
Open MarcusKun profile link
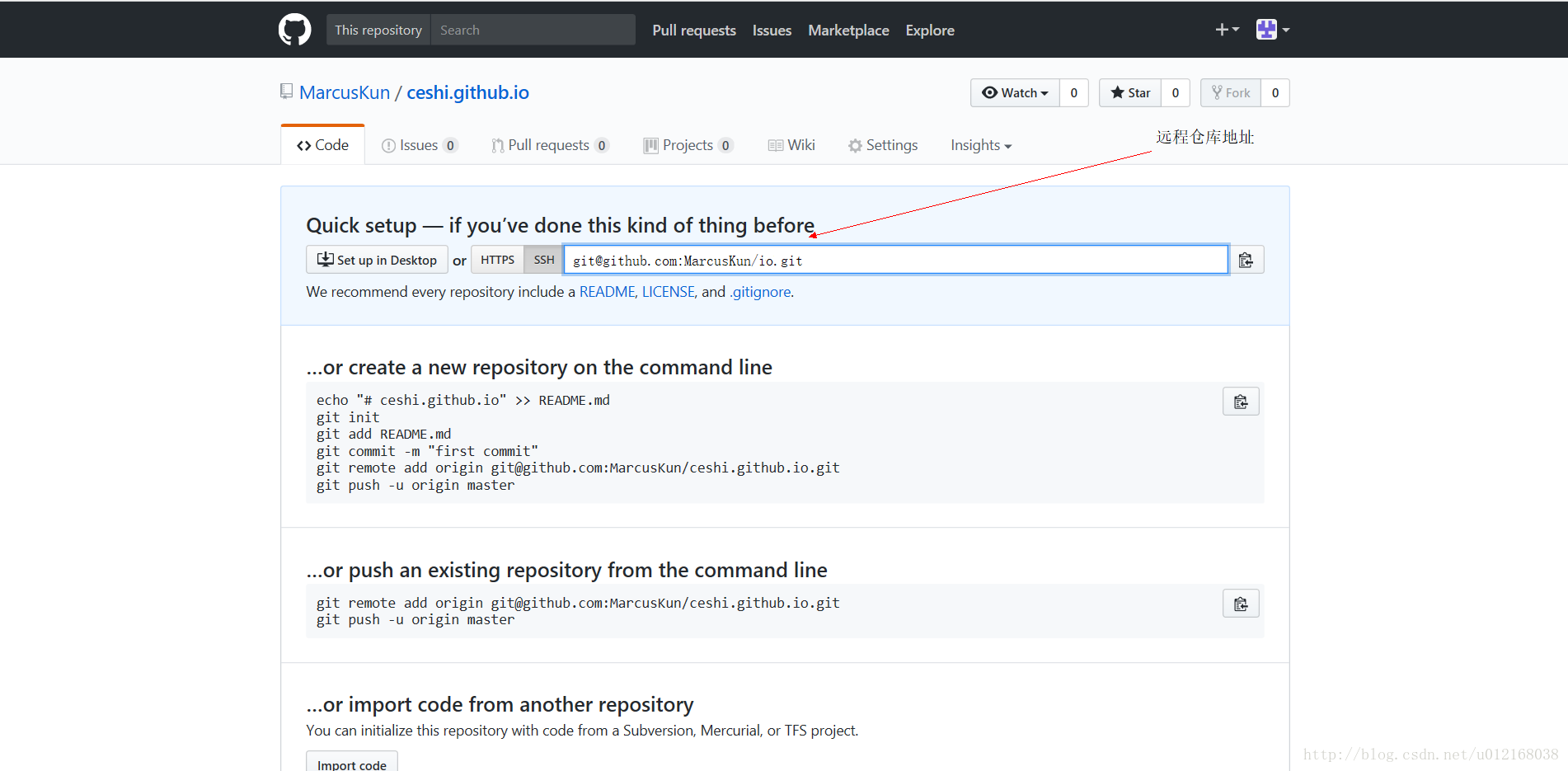tap(345, 92)
